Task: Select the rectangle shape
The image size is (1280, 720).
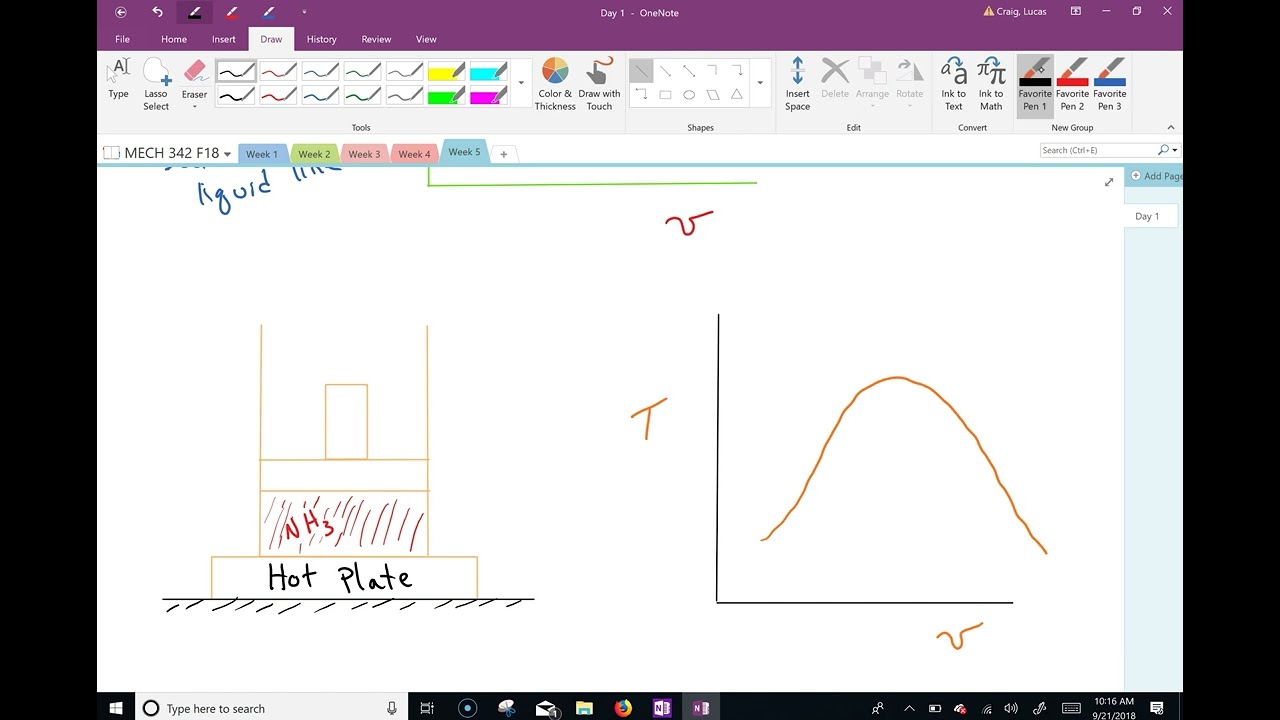Action: [665, 95]
